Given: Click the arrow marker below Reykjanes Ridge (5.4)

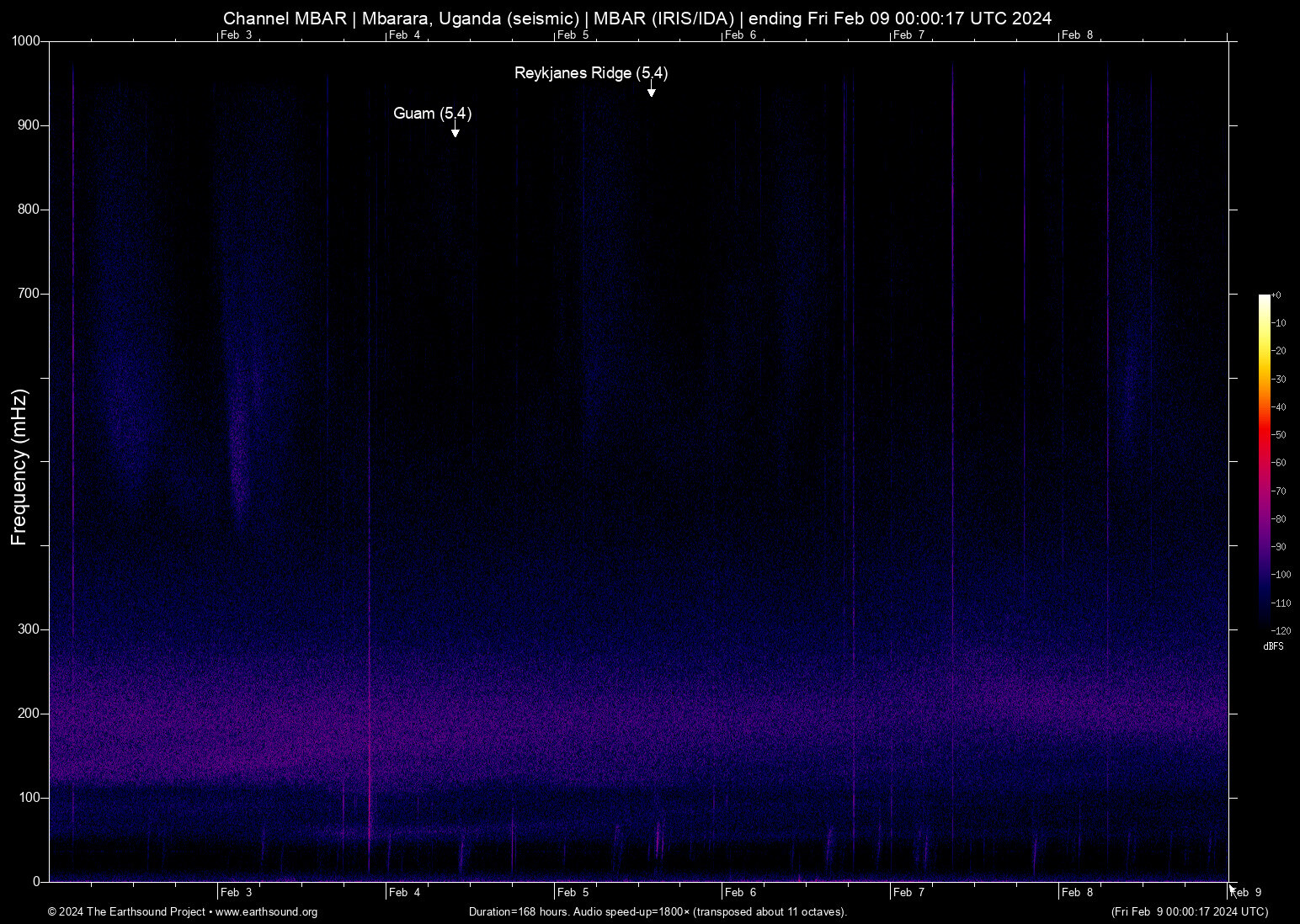Looking at the screenshot, I should coord(651,92).
